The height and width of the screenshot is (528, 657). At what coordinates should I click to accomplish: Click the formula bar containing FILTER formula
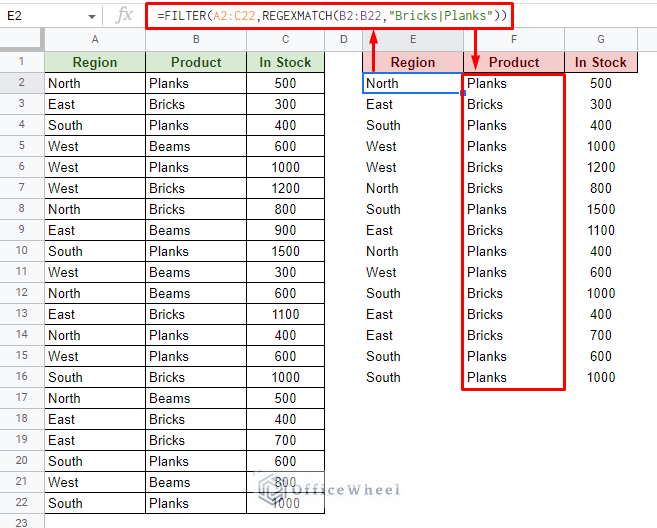pos(329,16)
